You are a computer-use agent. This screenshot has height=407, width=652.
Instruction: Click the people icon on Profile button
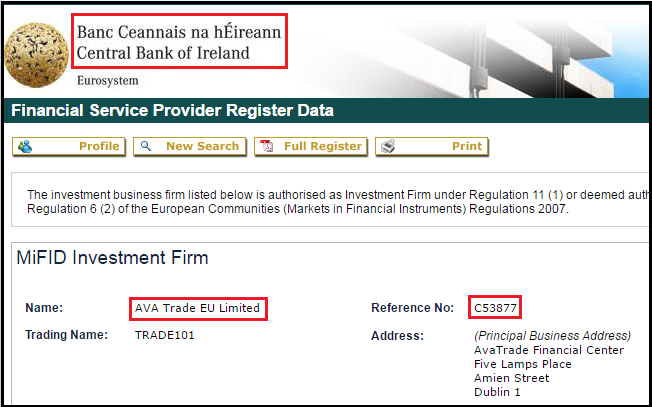[x=25, y=146]
